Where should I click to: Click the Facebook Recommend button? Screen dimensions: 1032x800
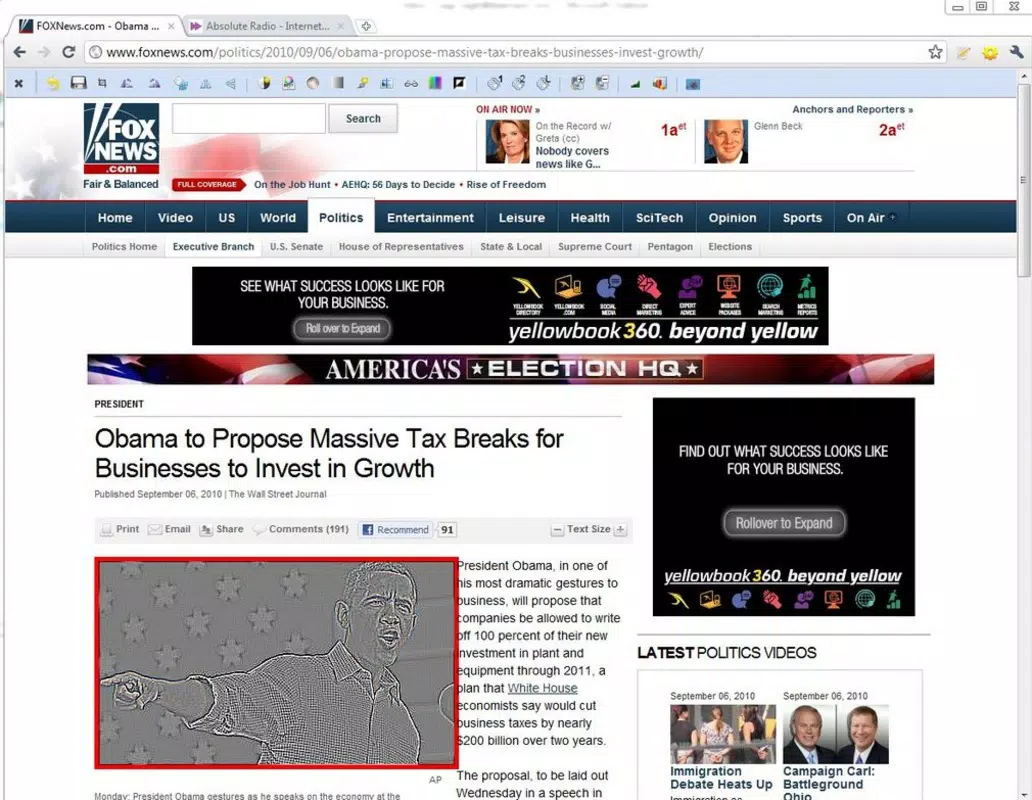tap(396, 530)
